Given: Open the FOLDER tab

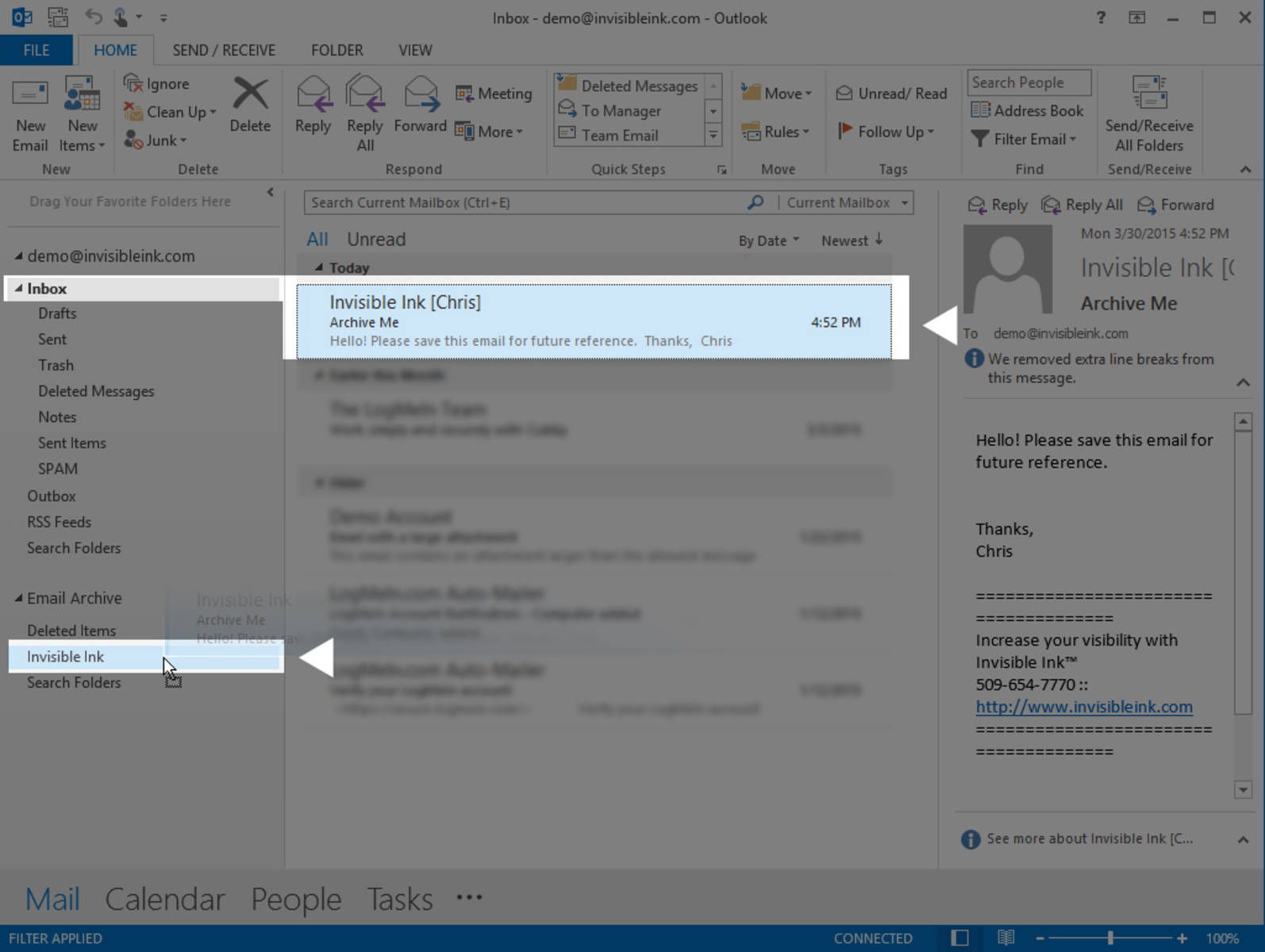Looking at the screenshot, I should (x=337, y=50).
